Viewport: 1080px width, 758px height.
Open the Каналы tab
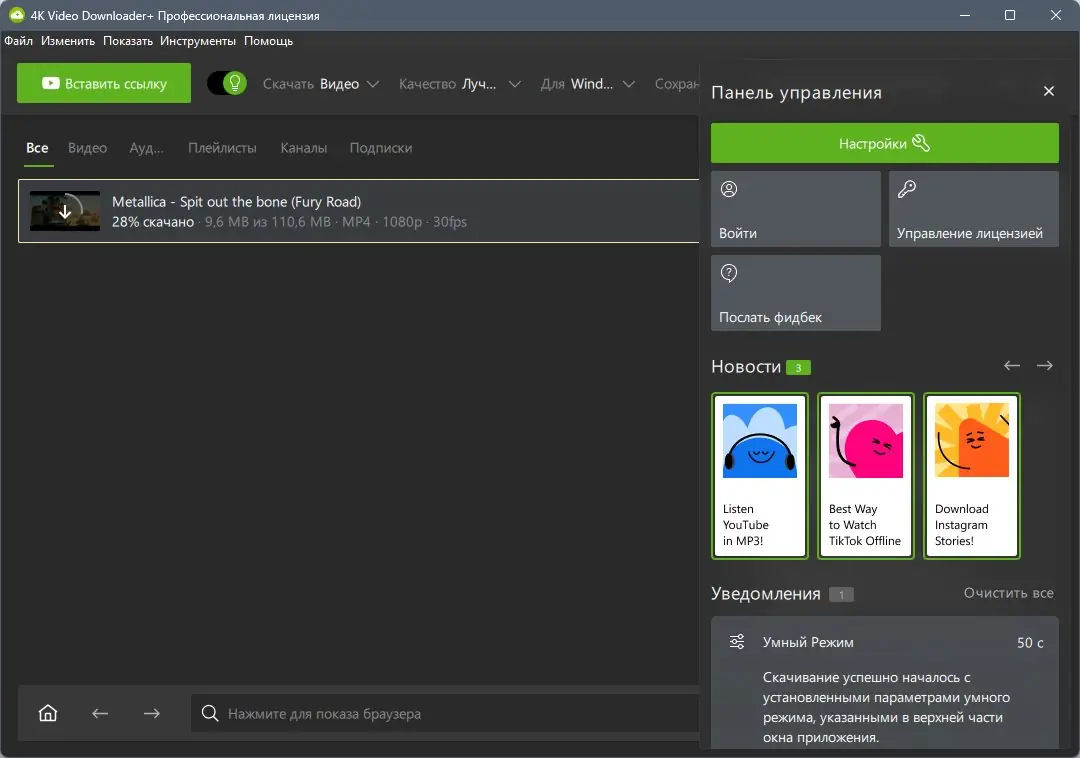(x=304, y=148)
